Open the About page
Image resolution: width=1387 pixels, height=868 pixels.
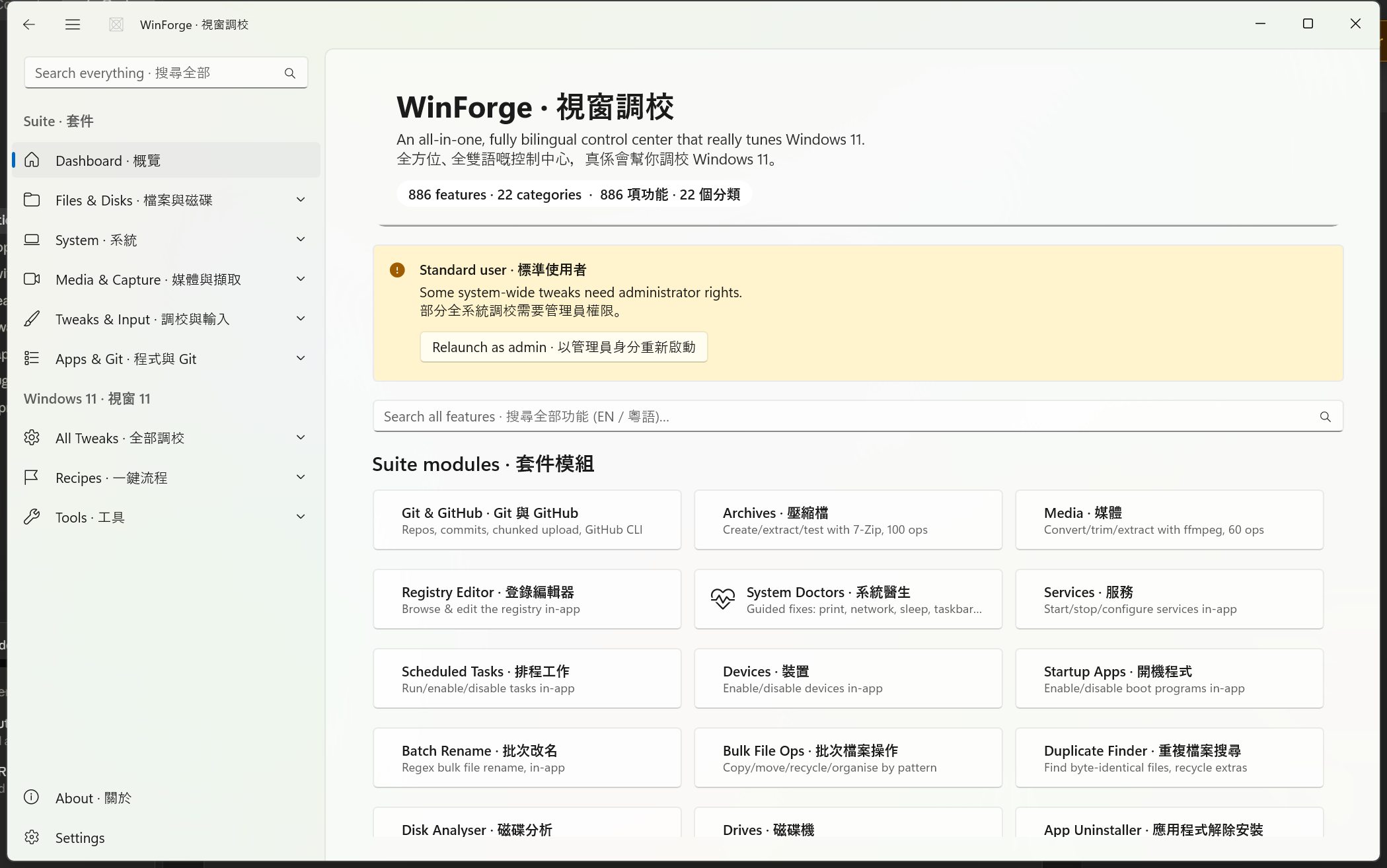166,797
